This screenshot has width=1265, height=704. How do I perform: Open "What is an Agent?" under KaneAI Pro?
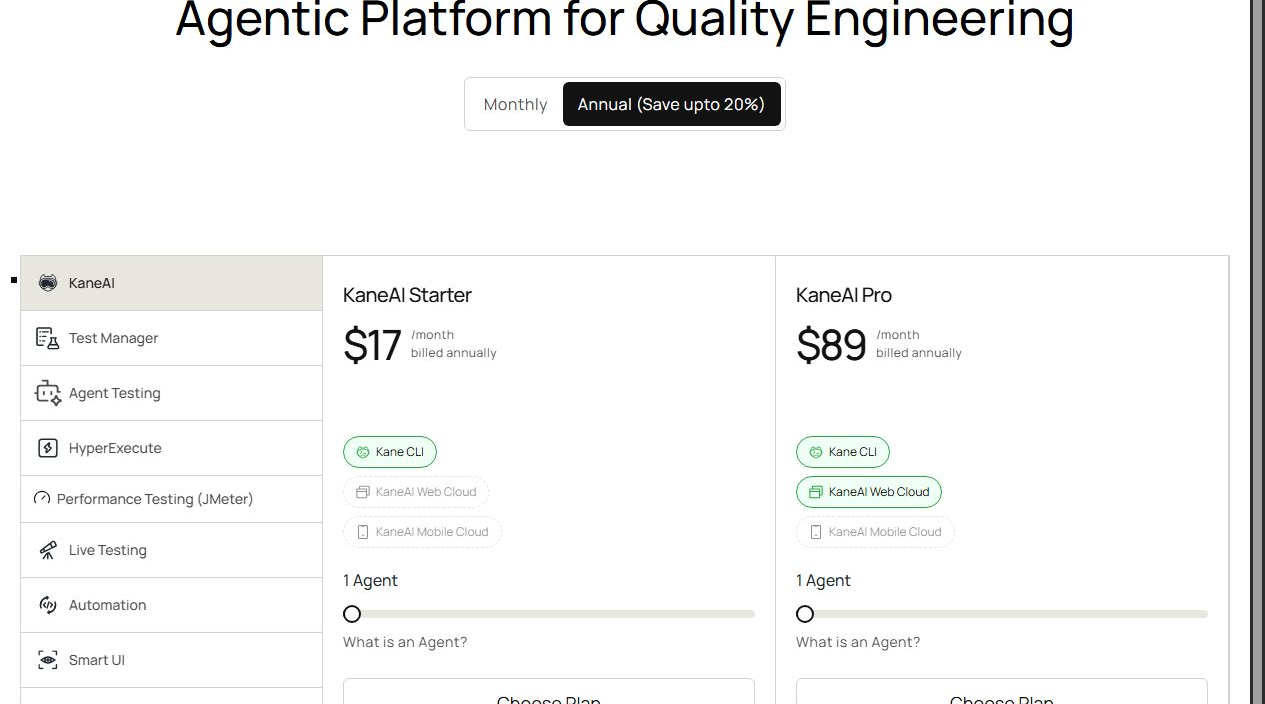858,642
